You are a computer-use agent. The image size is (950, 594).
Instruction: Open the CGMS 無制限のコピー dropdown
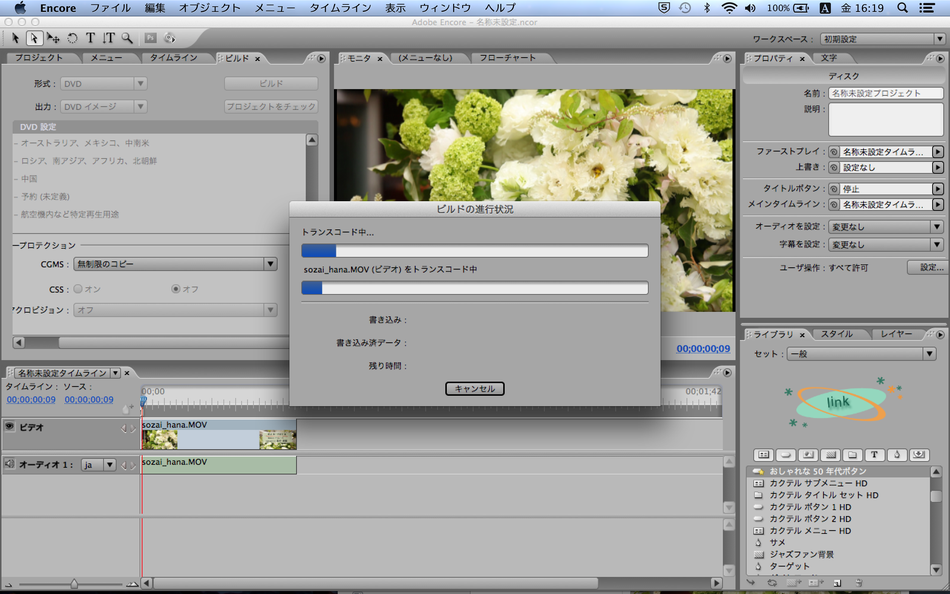pyautogui.click(x=175, y=264)
